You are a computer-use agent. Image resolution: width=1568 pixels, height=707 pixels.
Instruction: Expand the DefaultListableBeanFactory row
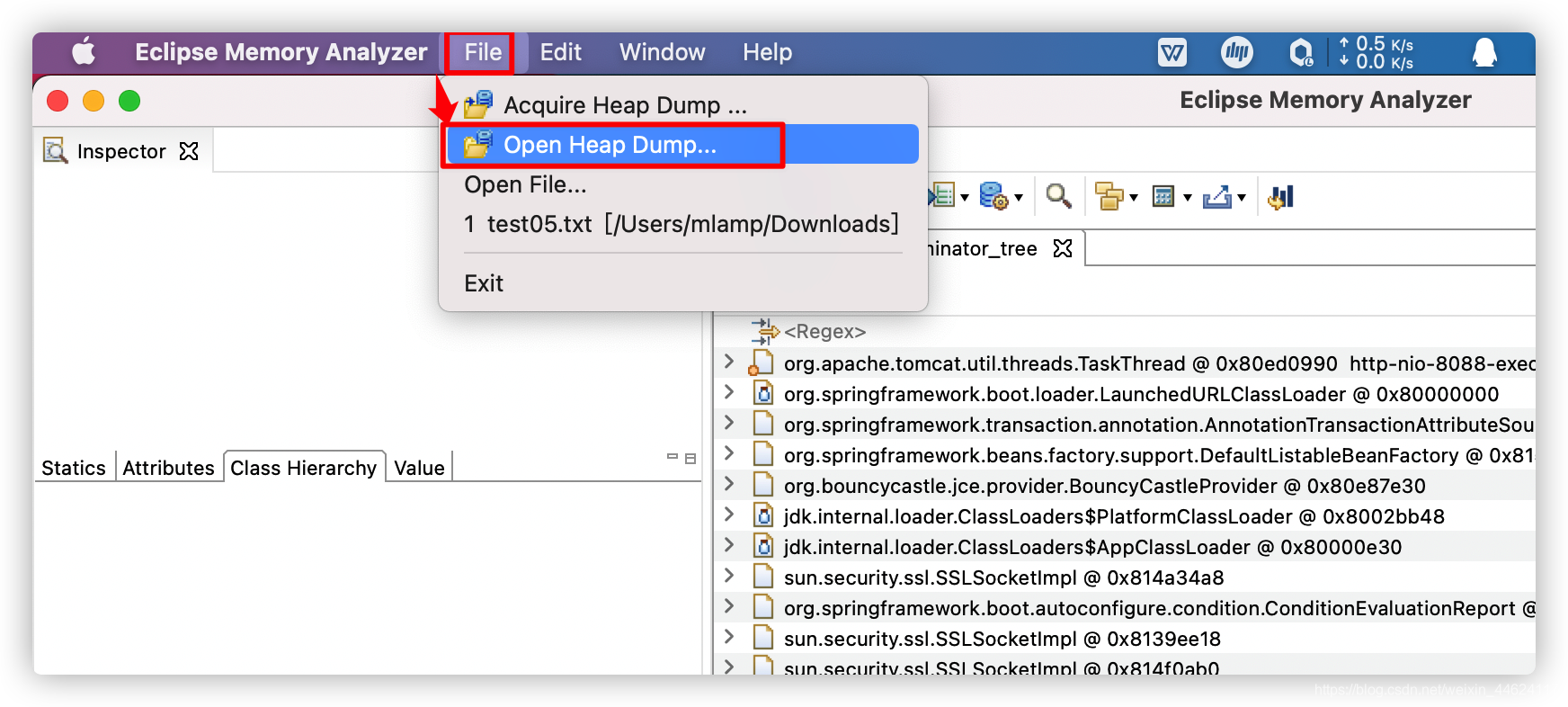point(729,453)
